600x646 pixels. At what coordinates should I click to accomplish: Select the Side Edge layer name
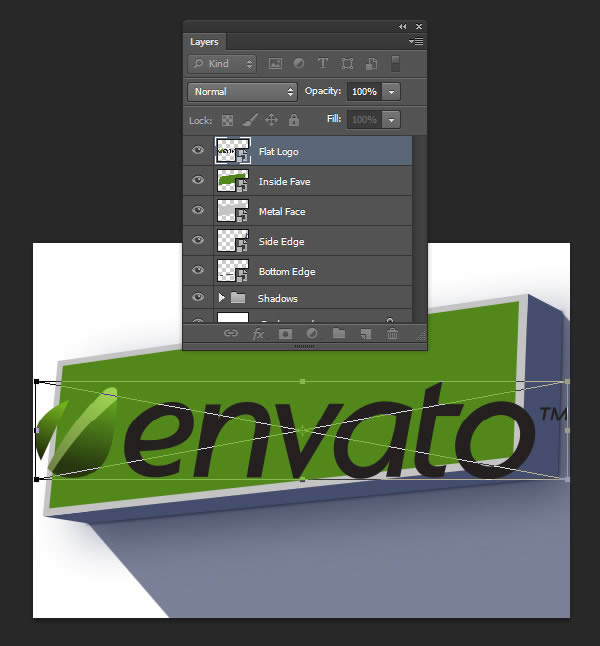point(281,242)
